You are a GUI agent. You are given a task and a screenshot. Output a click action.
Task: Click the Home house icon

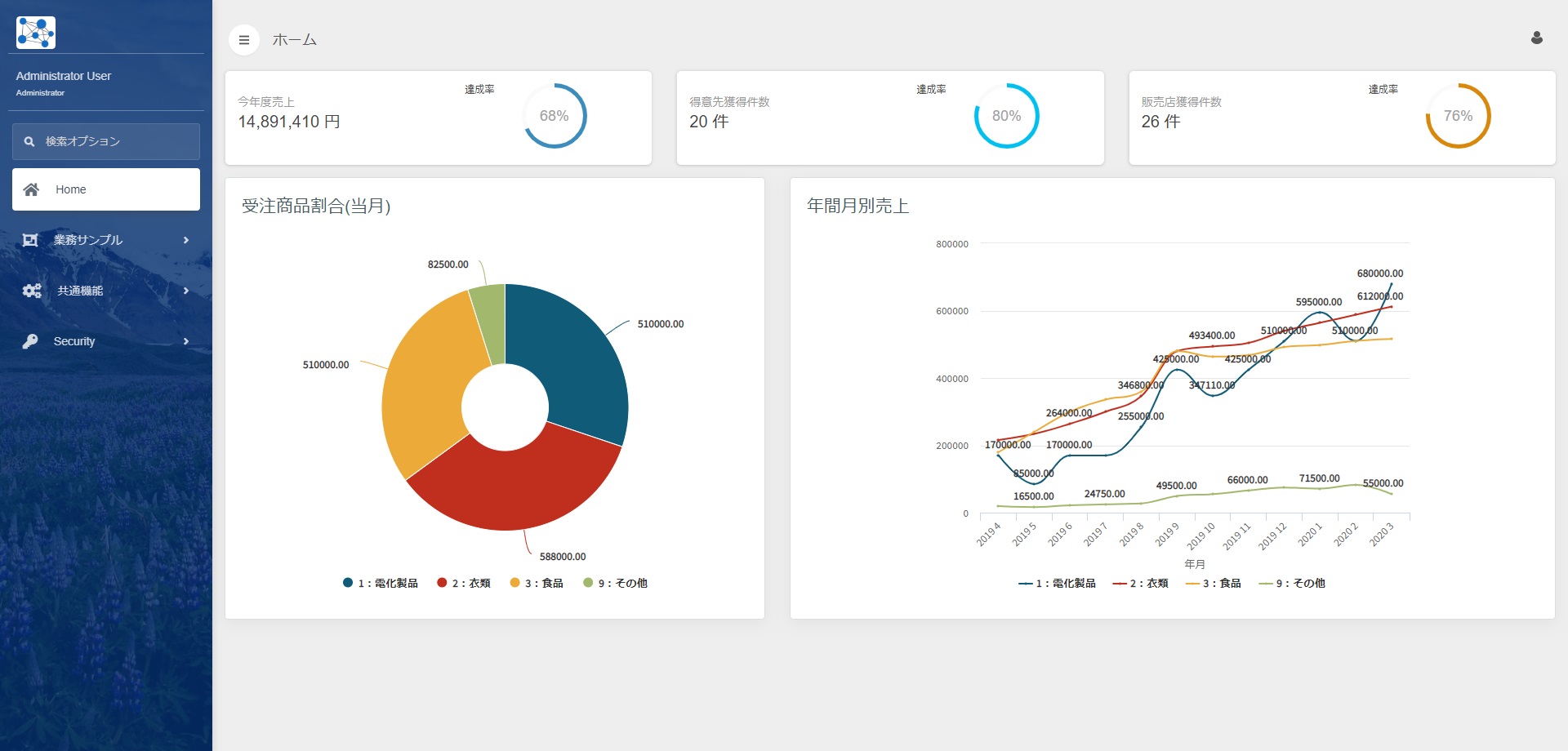click(31, 189)
